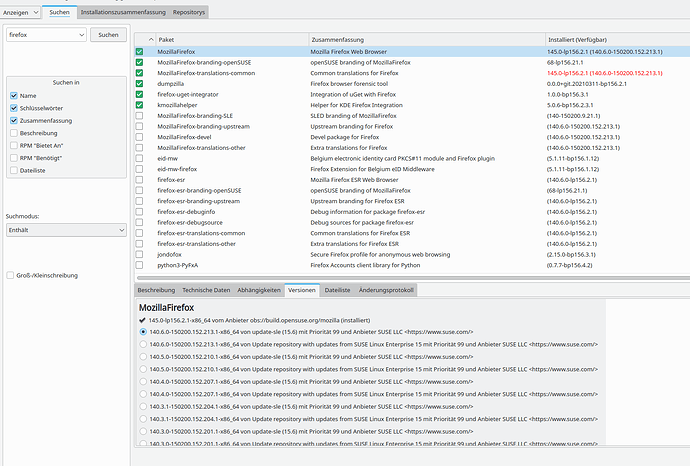The image size is (690, 466).
Task: Open the Anzeigen dropdown menu
Action: [x=20, y=10]
